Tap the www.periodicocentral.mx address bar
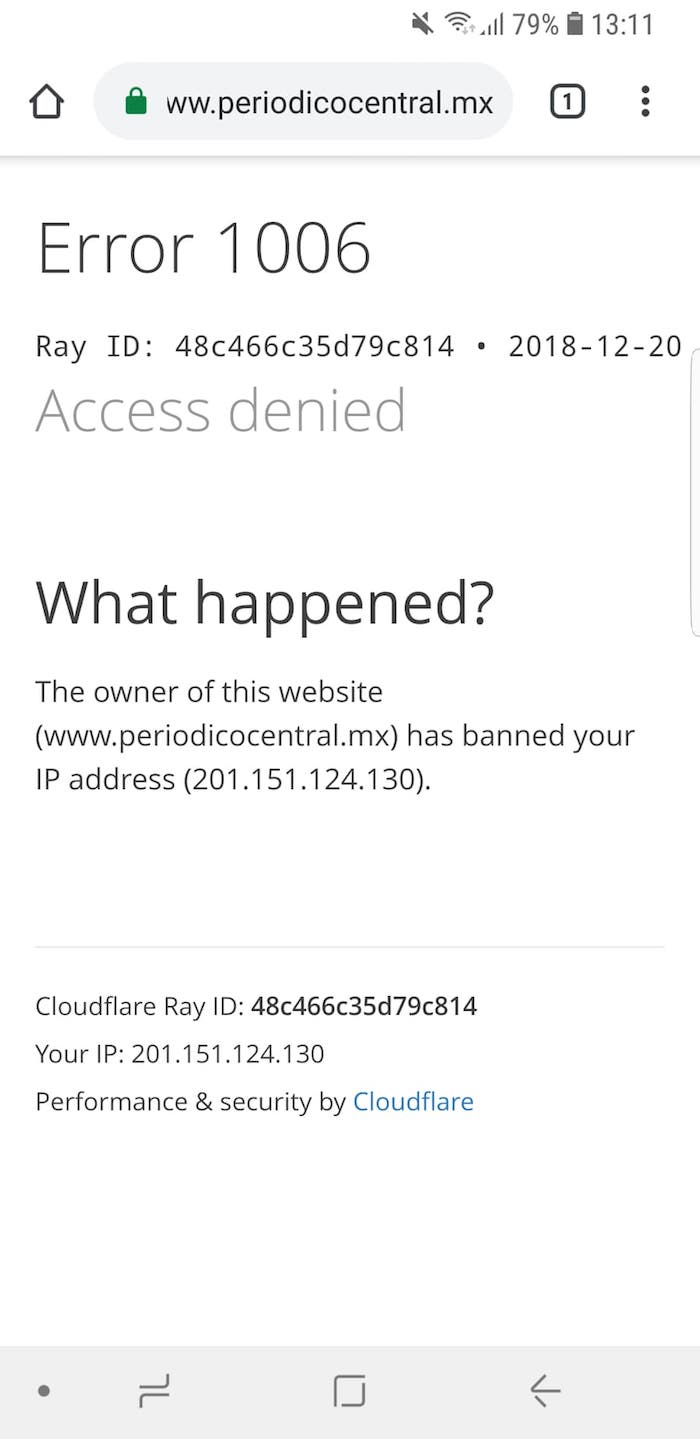This screenshot has height=1439, width=700. 328,101
